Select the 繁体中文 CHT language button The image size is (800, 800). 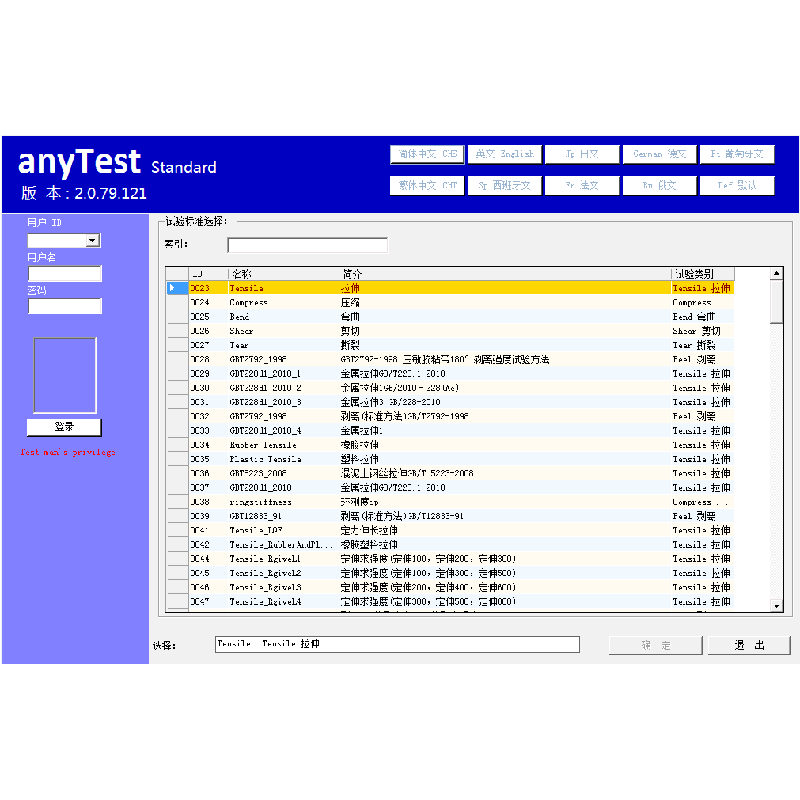pyautogui.click(x=427, y=185)
